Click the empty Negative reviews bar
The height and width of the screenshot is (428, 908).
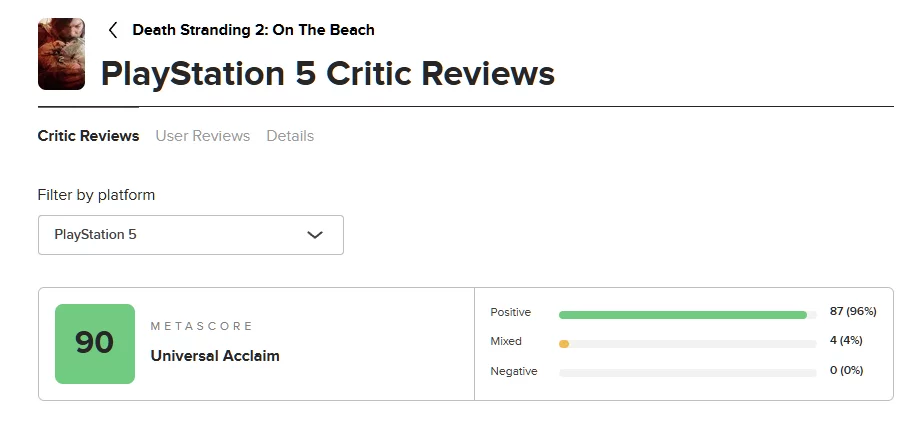click(x=687, y=373)
